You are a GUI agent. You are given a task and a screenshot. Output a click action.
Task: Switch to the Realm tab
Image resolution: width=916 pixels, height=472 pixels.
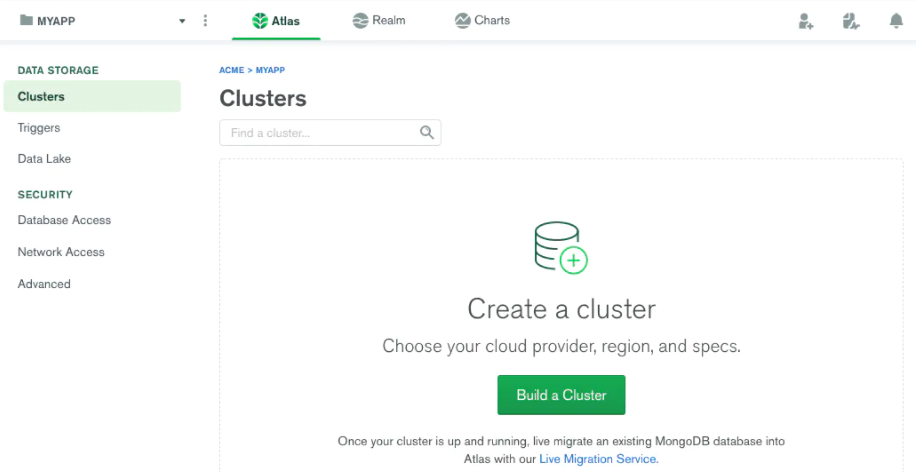(x=379, y=20)
